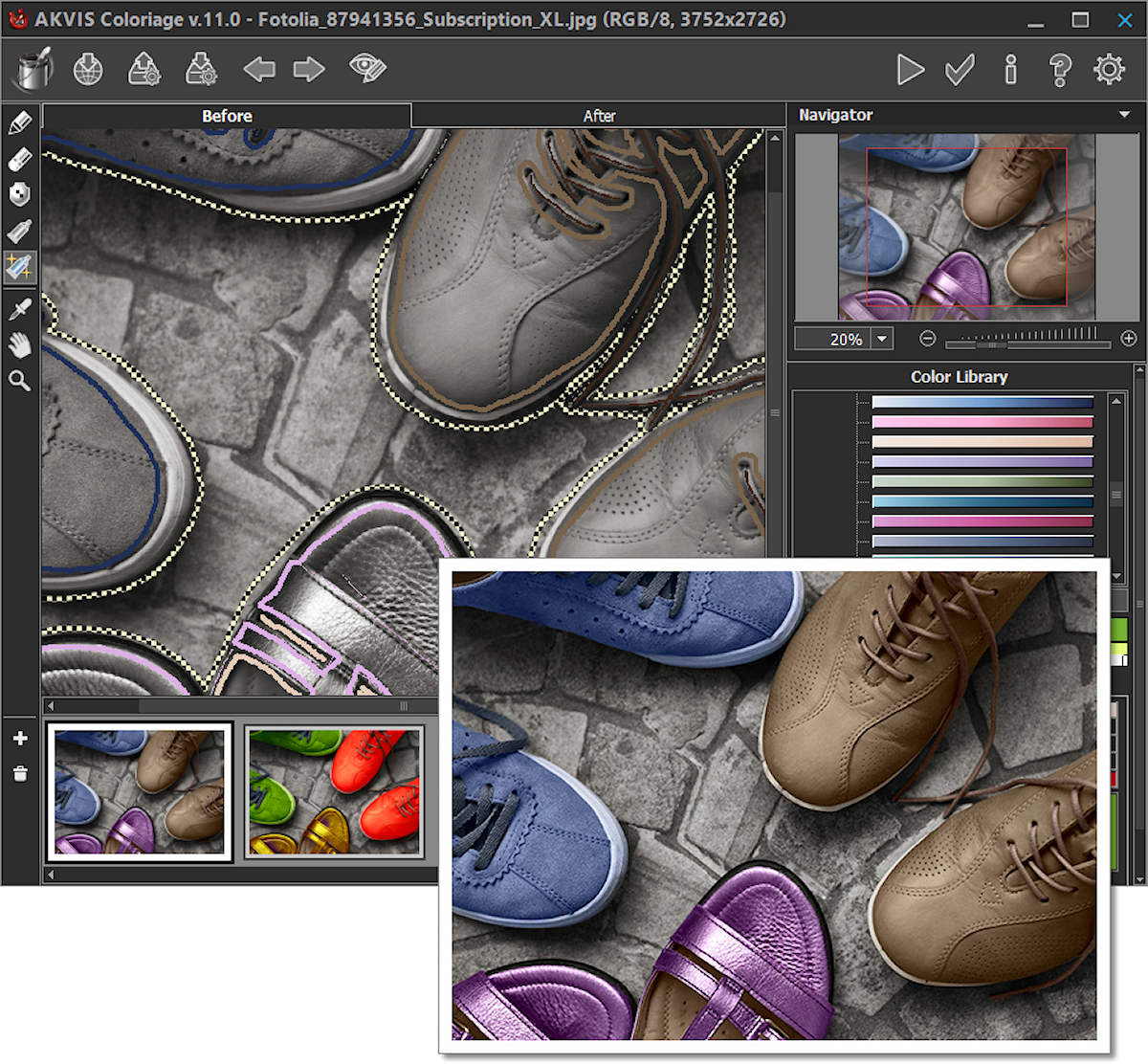This screenshot has height=1064, width=1148.
Task: Switch to the After tab
Action: pyautogui.click(x=599, y=116)
